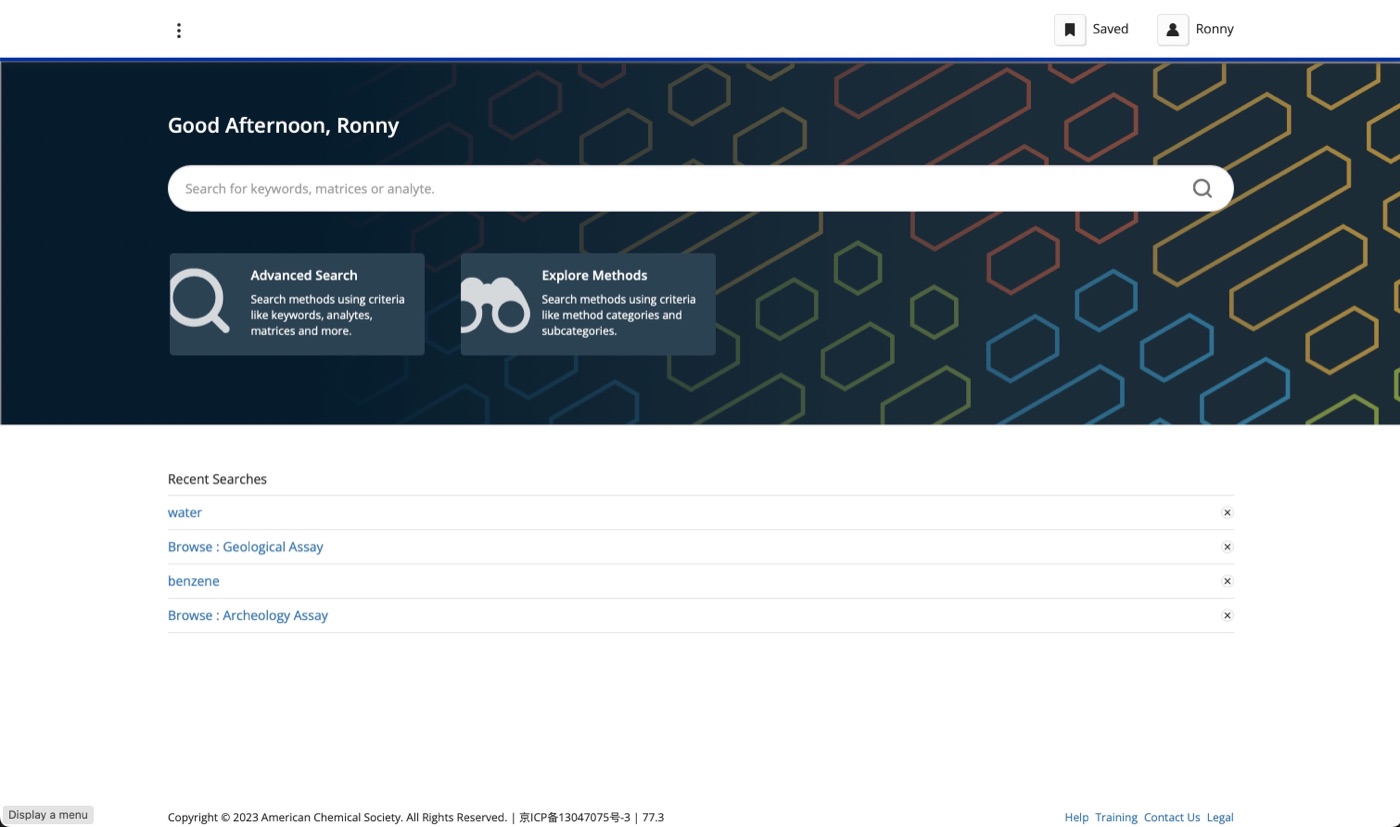
Task: Click the 'Saved' label text
Action: click(x=1110, y=29)
